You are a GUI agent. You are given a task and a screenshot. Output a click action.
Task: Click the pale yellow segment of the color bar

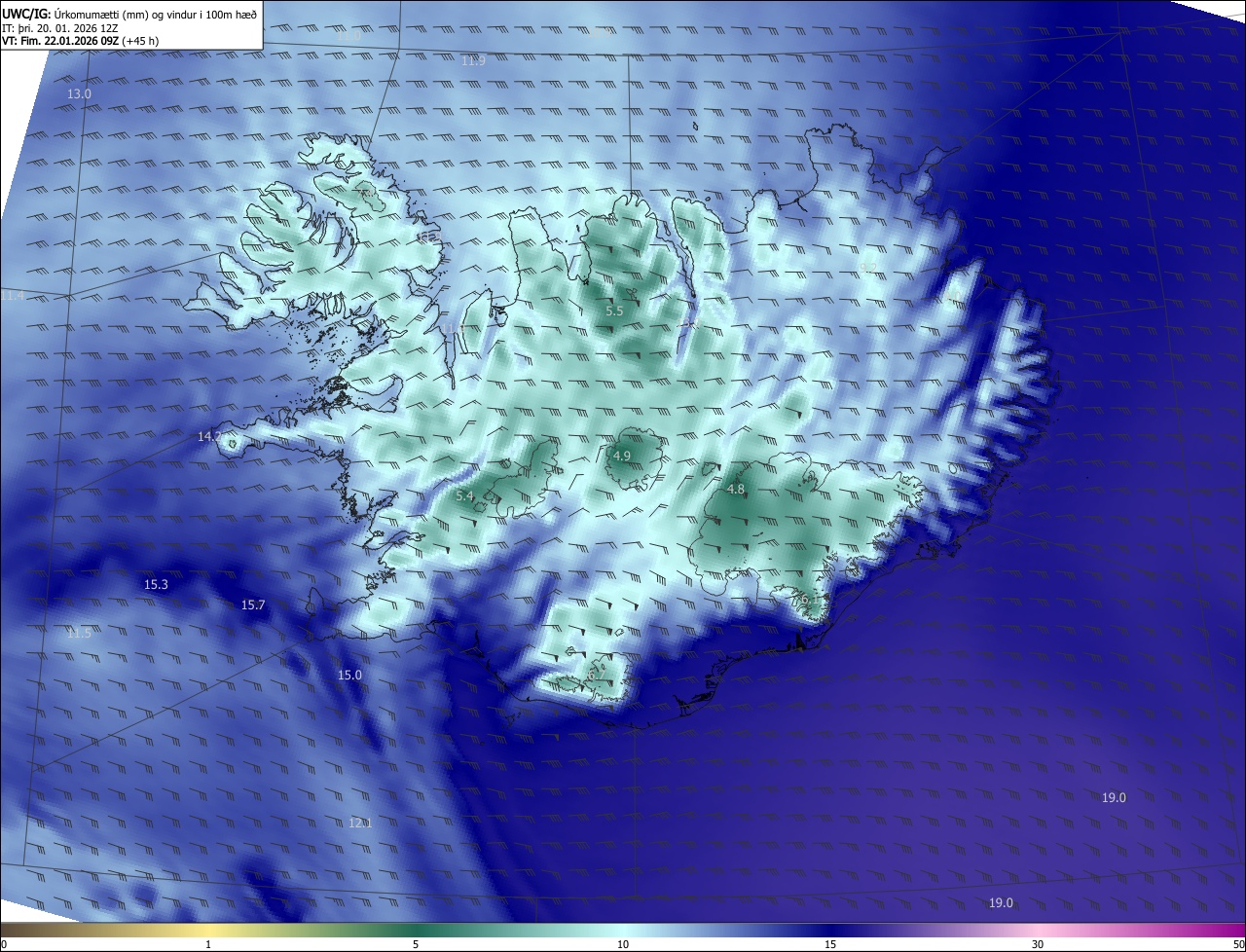pos(208,930)
